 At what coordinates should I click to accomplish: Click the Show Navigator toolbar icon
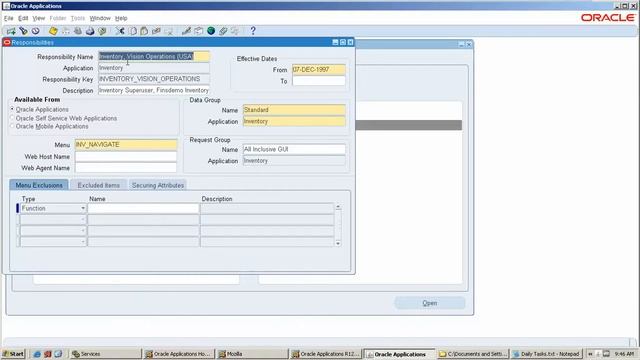click(36, 31)
